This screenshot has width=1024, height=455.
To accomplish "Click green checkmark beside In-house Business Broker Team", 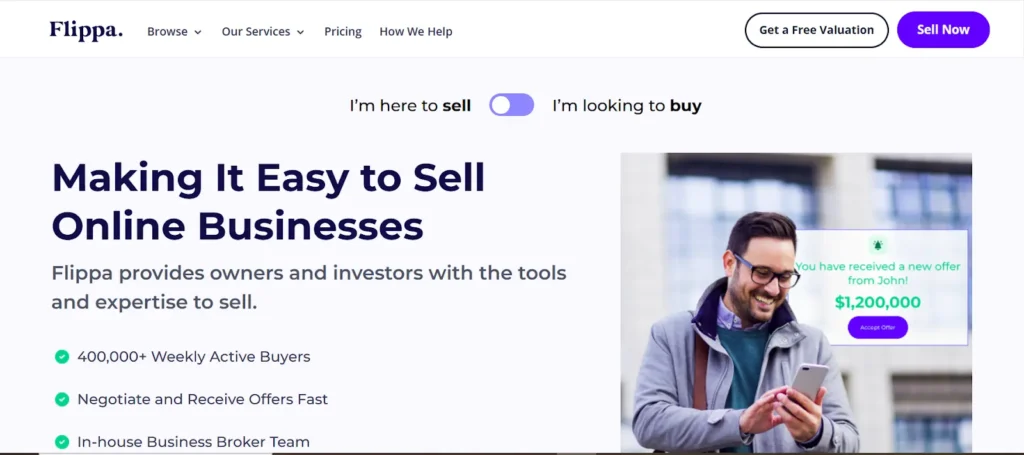I will [x=62, y=441].
